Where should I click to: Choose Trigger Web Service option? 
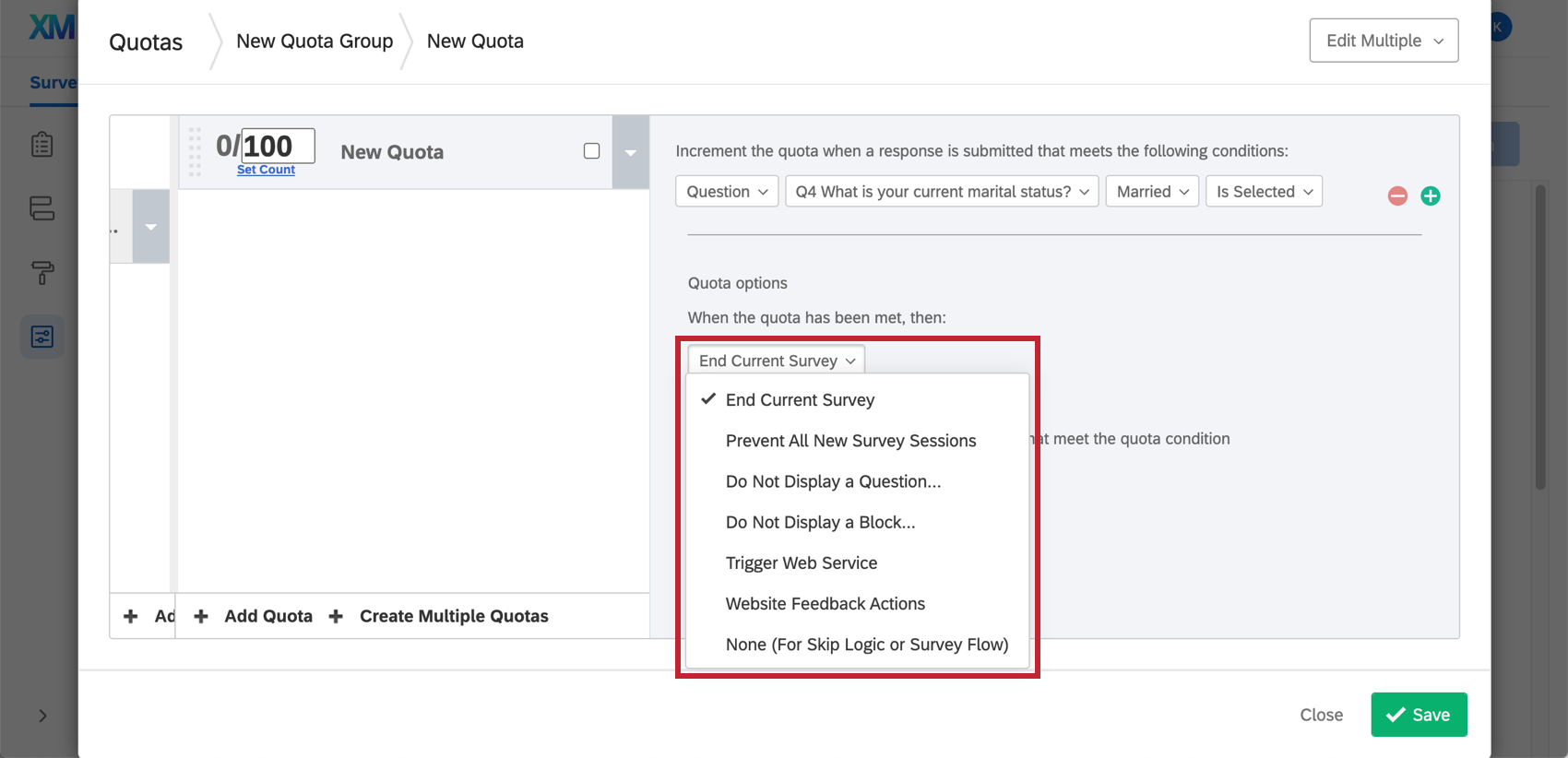point(801,563)
